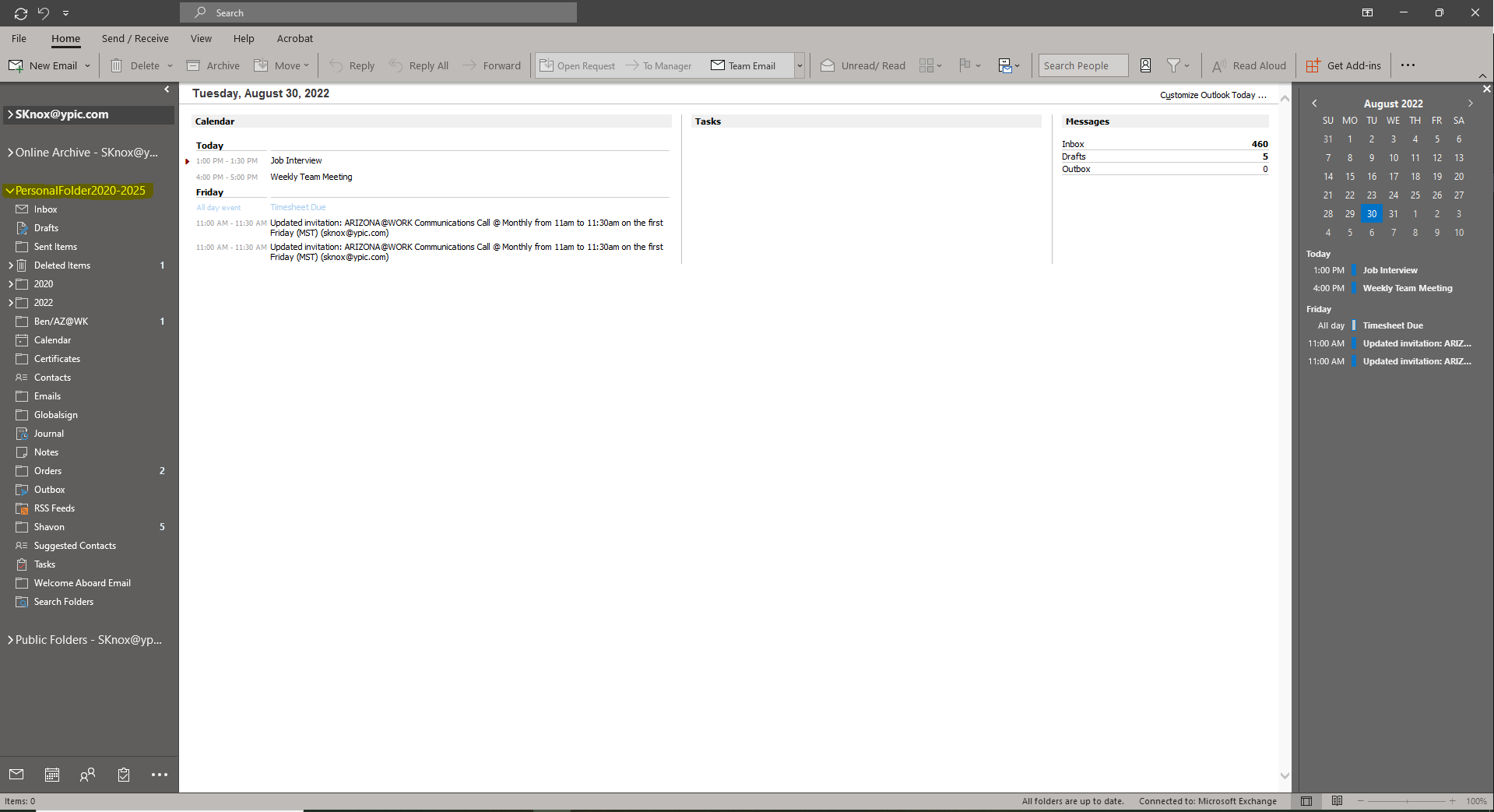The height and width of the screenshot is (812, 1494).
Task: Click Forward in the ribbon
Action: (x=491, y=66)
